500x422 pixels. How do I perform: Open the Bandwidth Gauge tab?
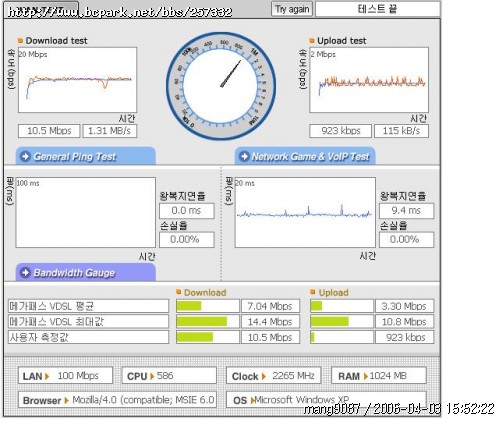pyautogui.click(x=86, y=272)
